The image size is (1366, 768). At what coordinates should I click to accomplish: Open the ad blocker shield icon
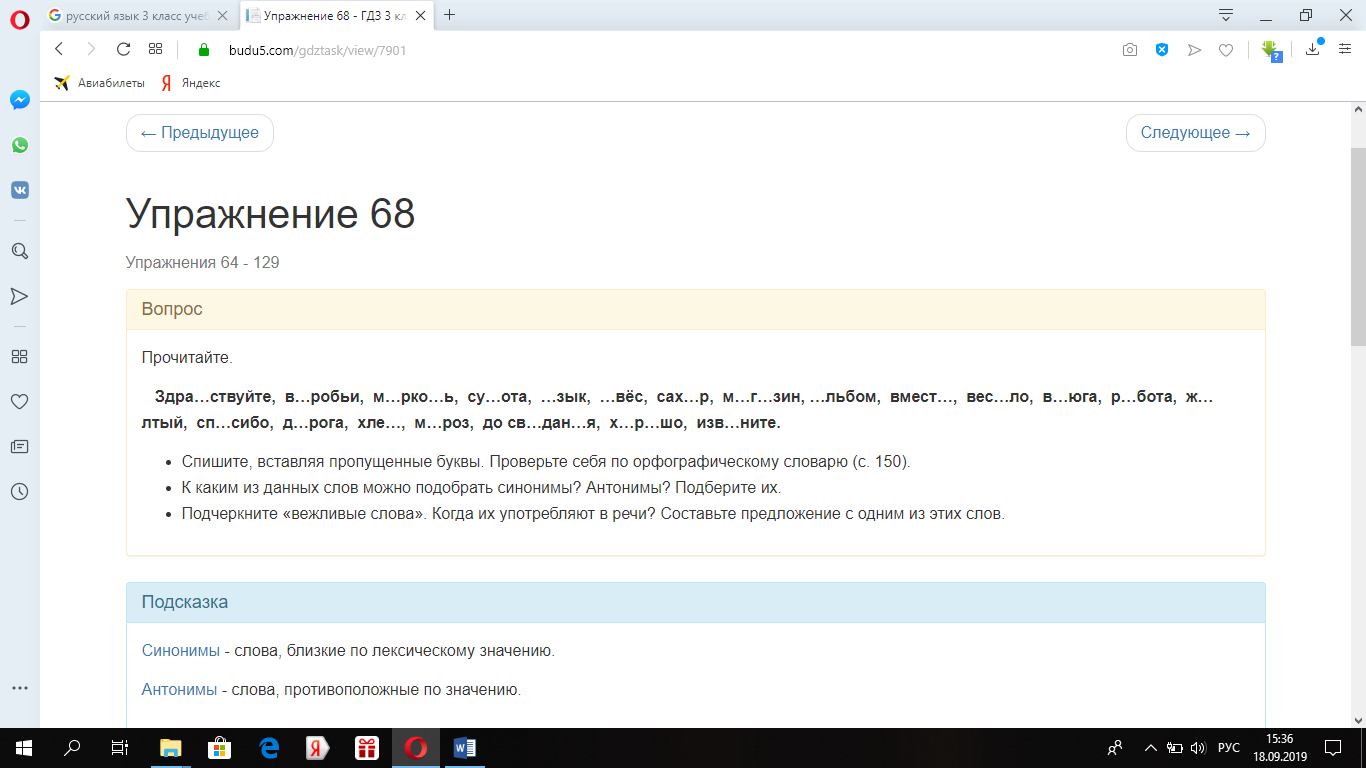tap(1162, 50)
